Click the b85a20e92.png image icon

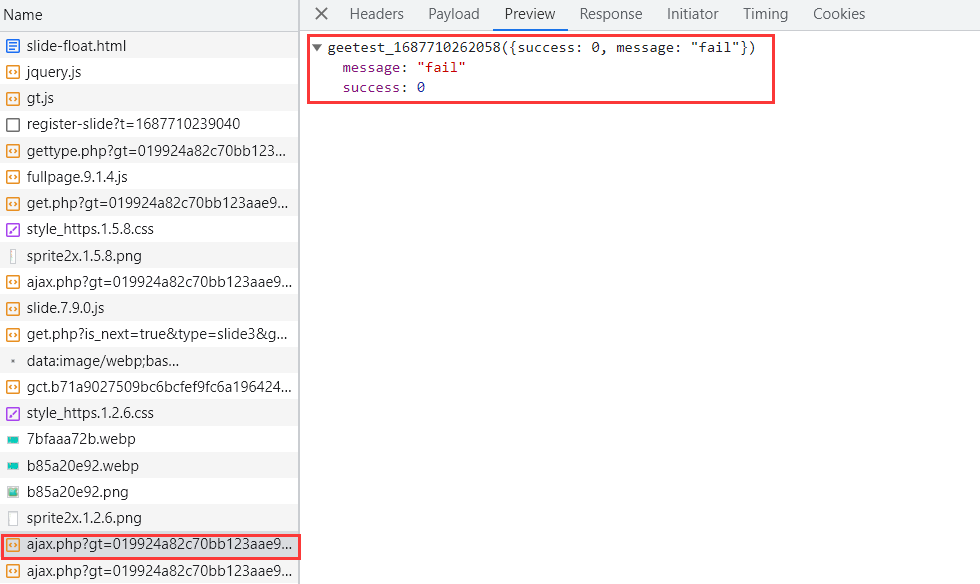click(13, 492)
